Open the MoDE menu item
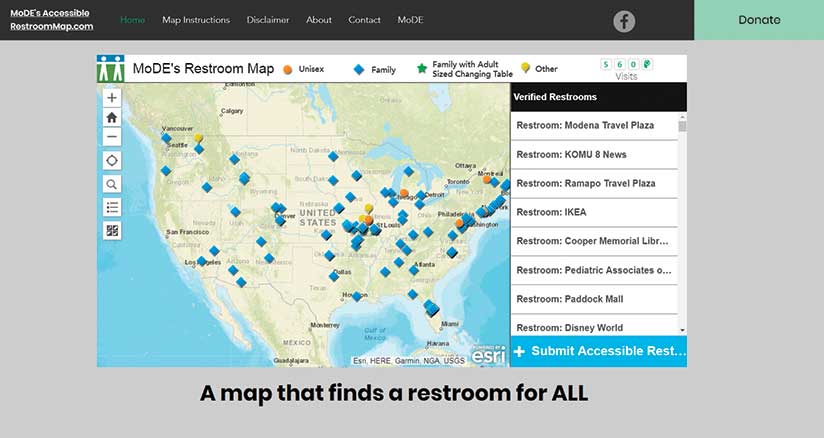Viewport: 824px width, 438px height. (x=410, y=20)
